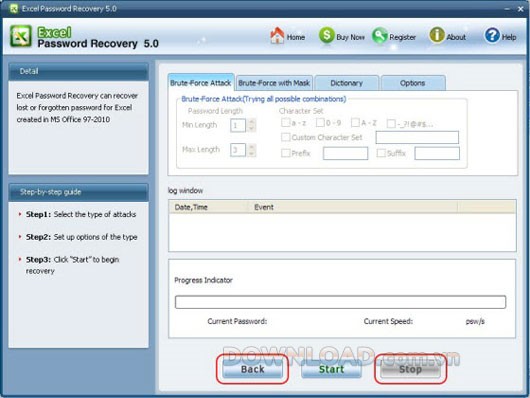Click the Step-by-step guide panel header
The image size is (530, 398).
(78, 192)
